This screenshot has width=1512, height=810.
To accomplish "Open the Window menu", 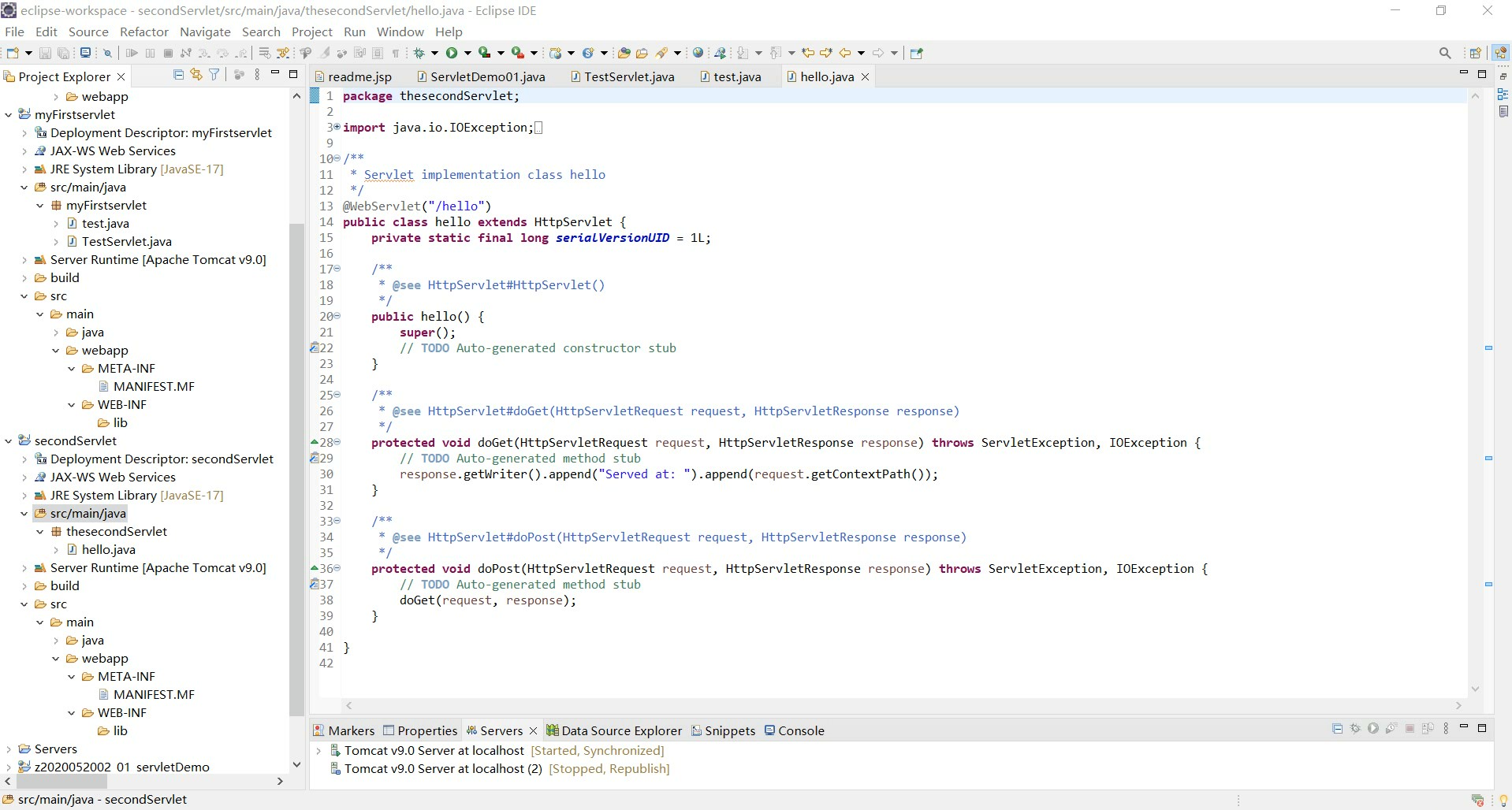I will coord(400,32).
